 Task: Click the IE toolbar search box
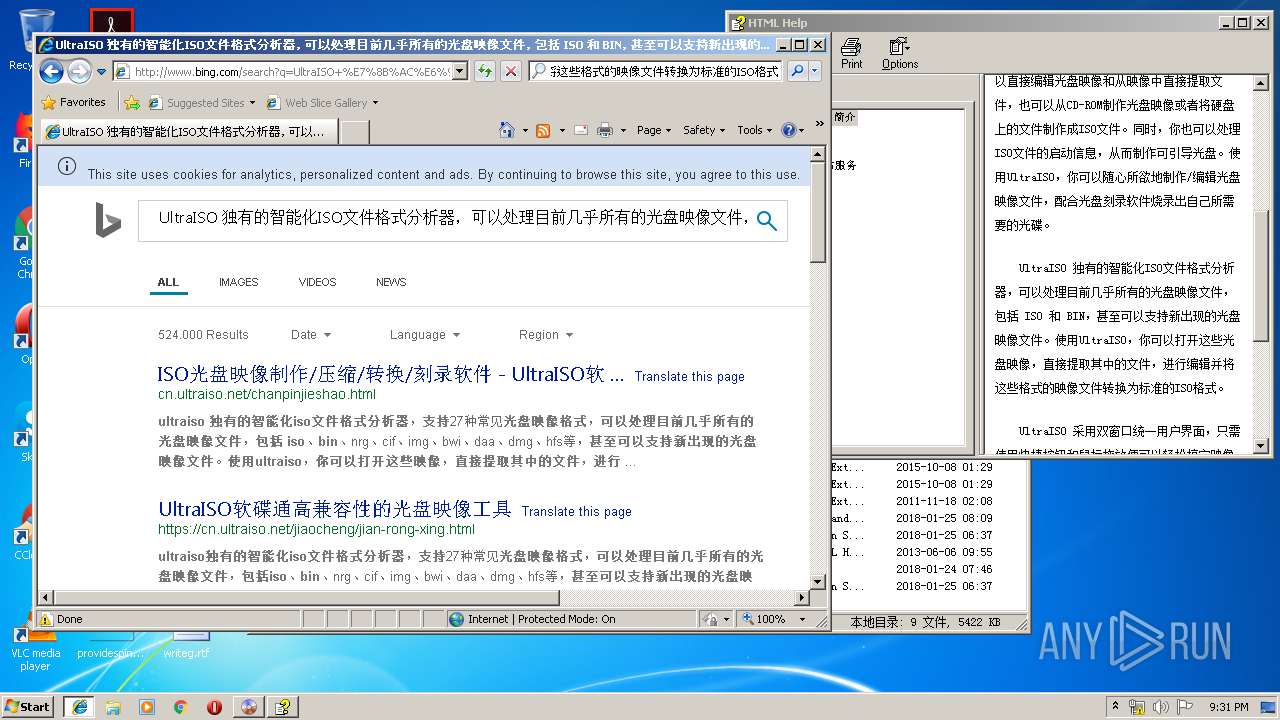tap(664, 71)
